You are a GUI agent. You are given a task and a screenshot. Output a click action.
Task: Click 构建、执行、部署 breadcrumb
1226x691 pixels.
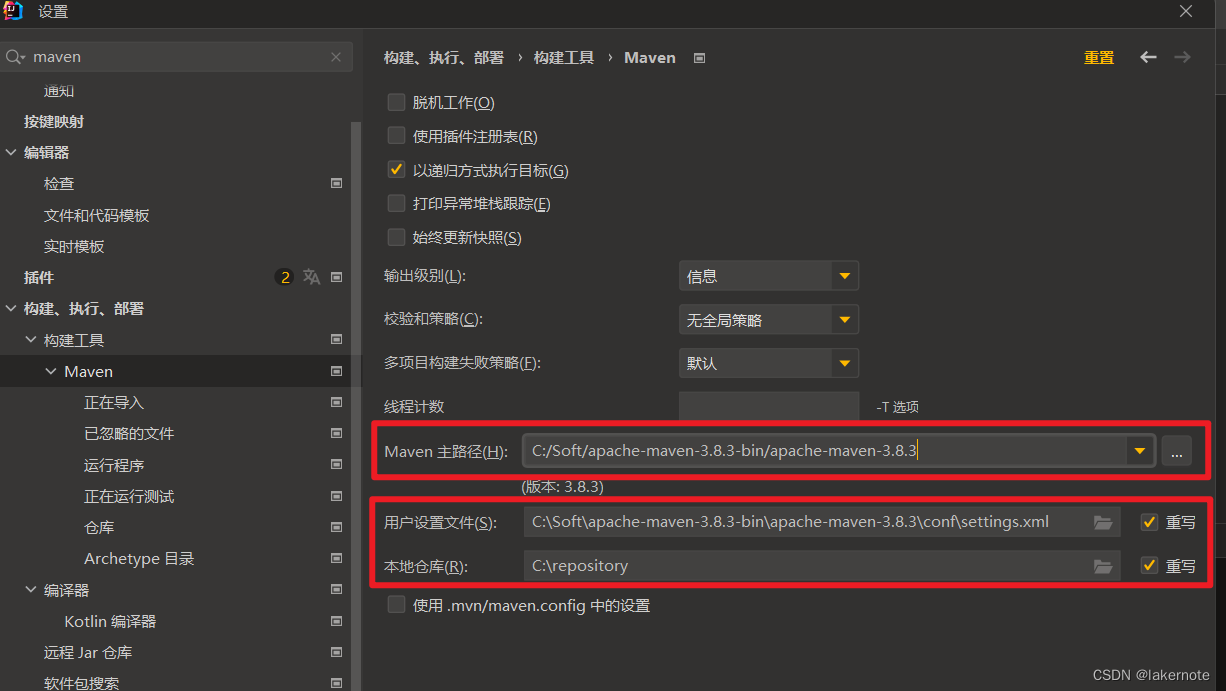pos(444,58)
